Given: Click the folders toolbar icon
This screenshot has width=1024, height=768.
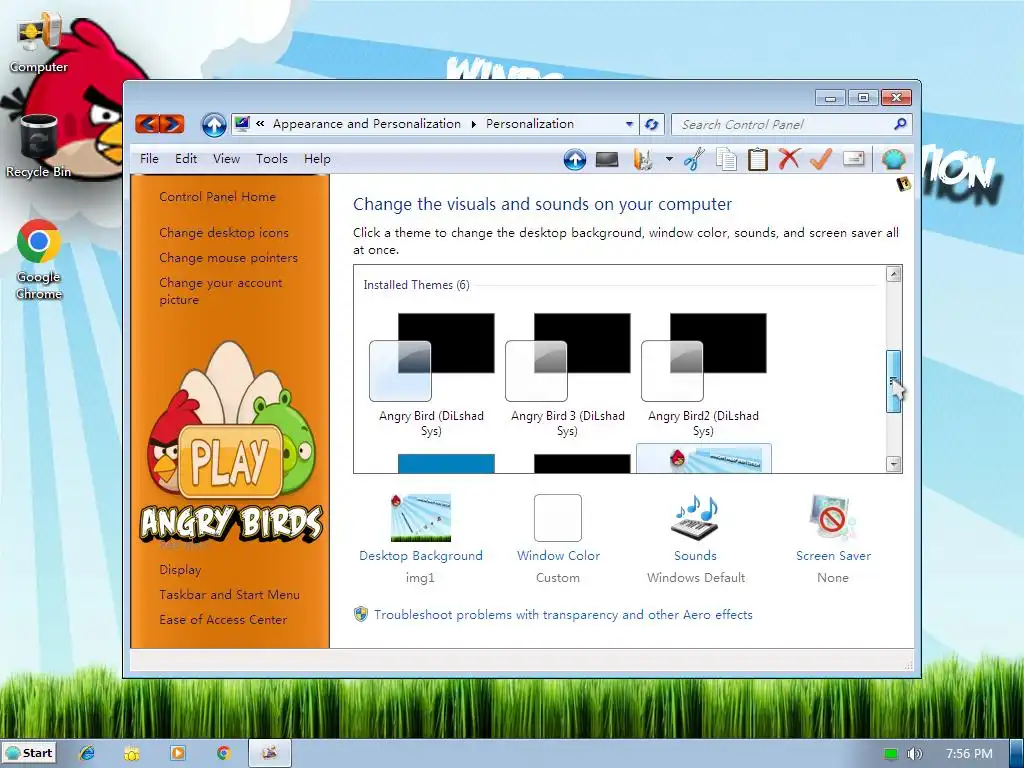Looking at the screenshot, I should pyautogui.click(x=643, y=159).
